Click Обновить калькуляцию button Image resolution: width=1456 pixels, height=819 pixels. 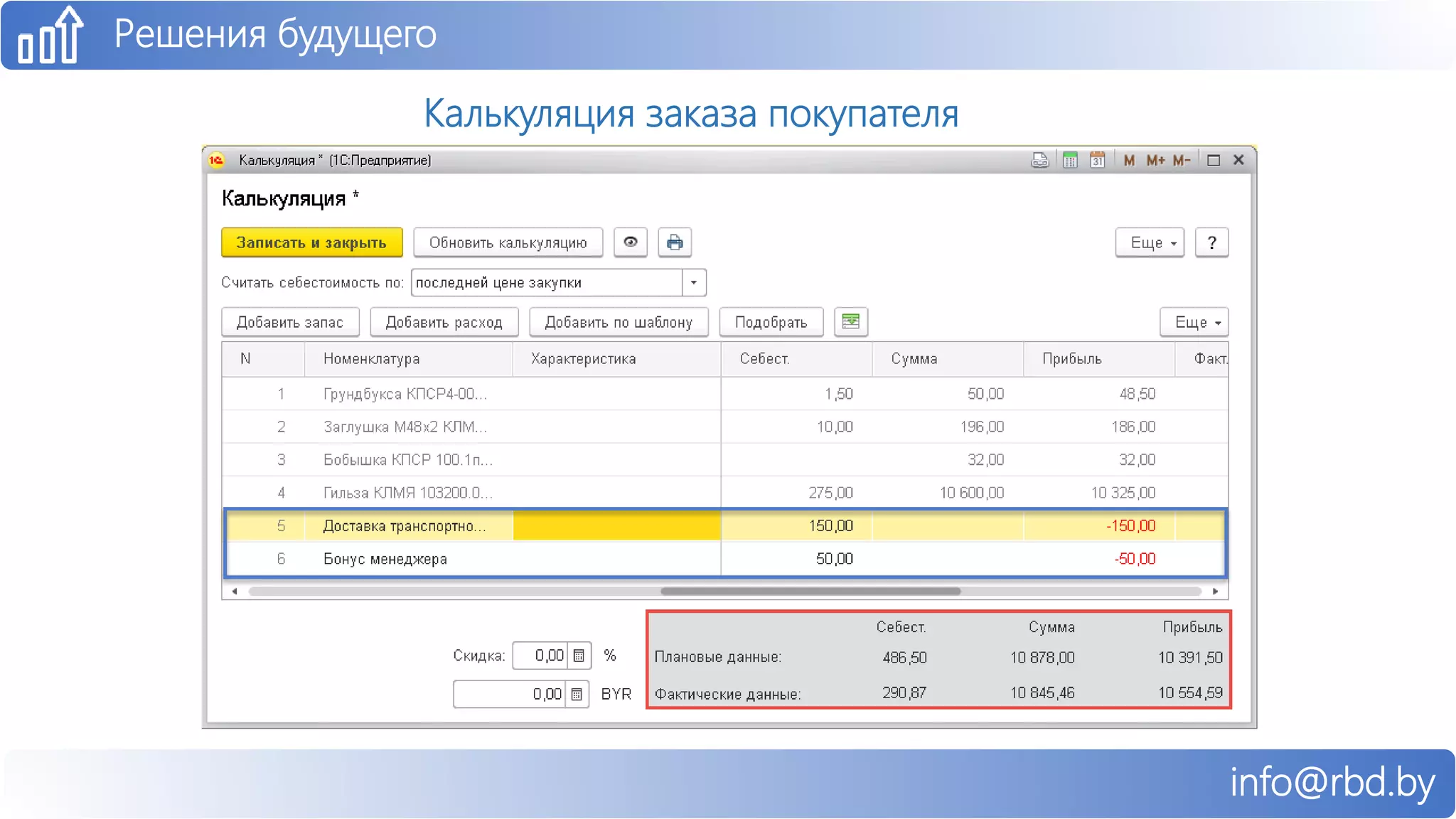508,242
